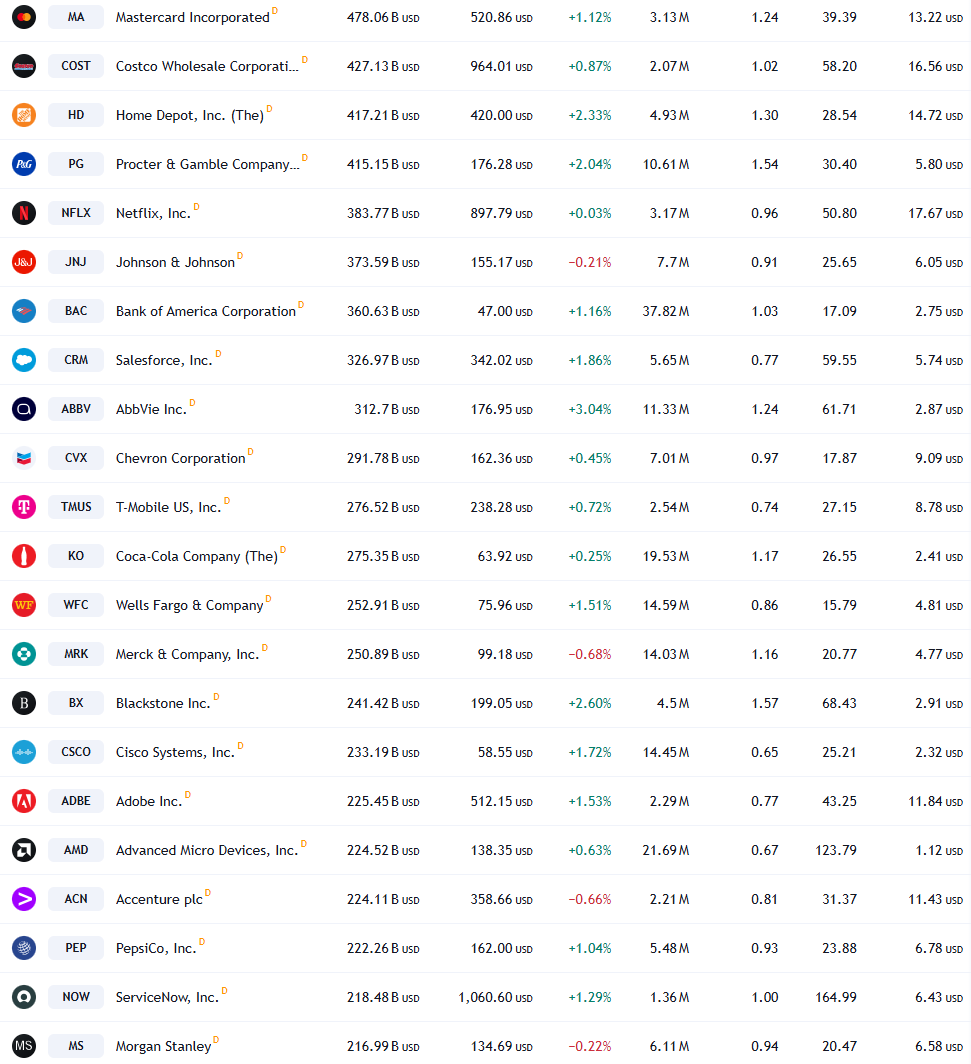Click the 164.99 P/E value for ServiceNow
The image size is (971, 1064).
[836, 997]
